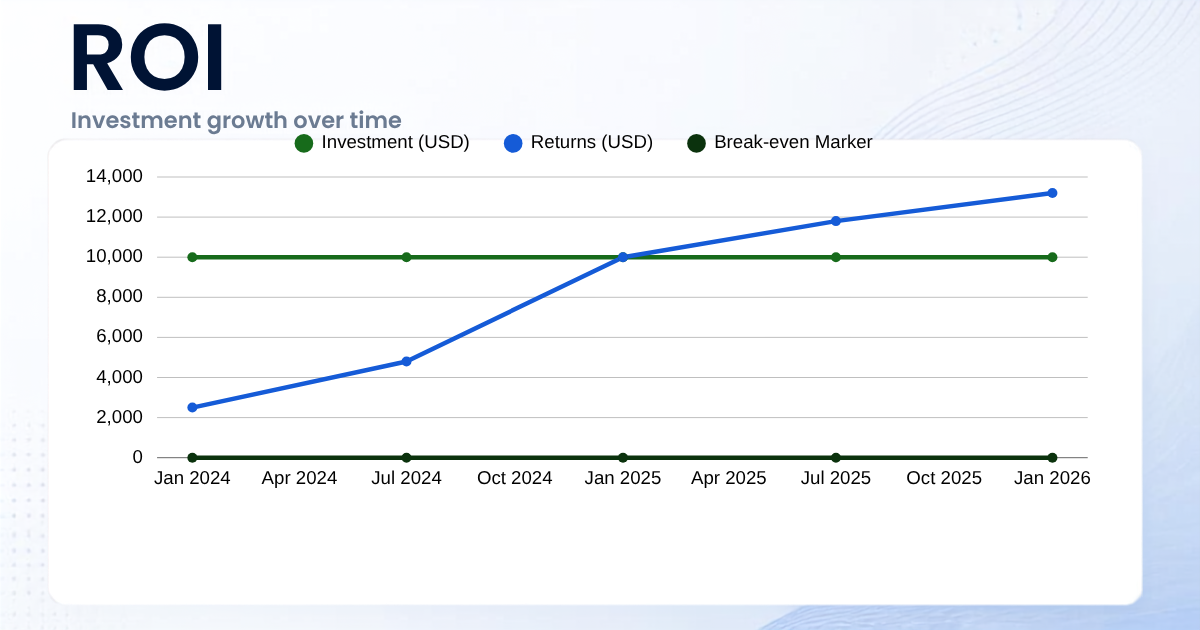Toggle the Break-even Marker legend label
The height and width of the screenshot is (630, 1200).
pos(793,142)
